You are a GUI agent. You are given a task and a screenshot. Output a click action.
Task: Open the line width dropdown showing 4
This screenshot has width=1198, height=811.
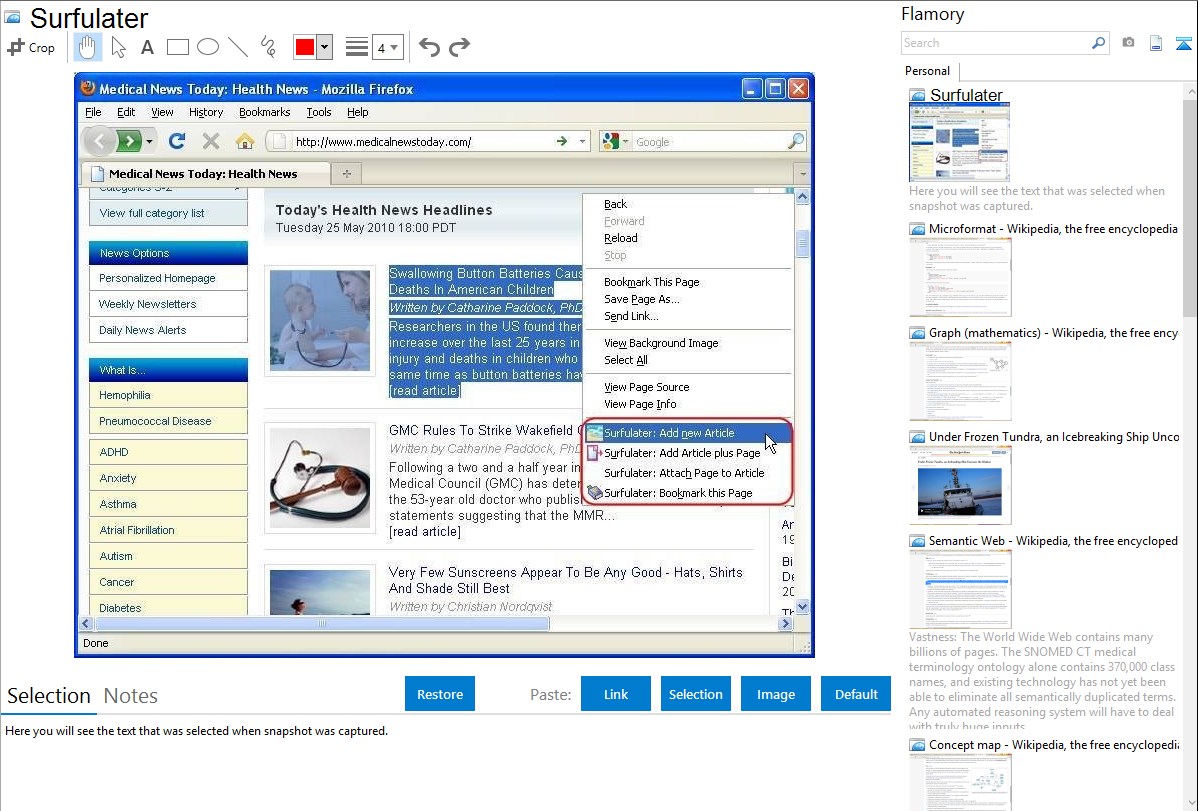(387, 48)
